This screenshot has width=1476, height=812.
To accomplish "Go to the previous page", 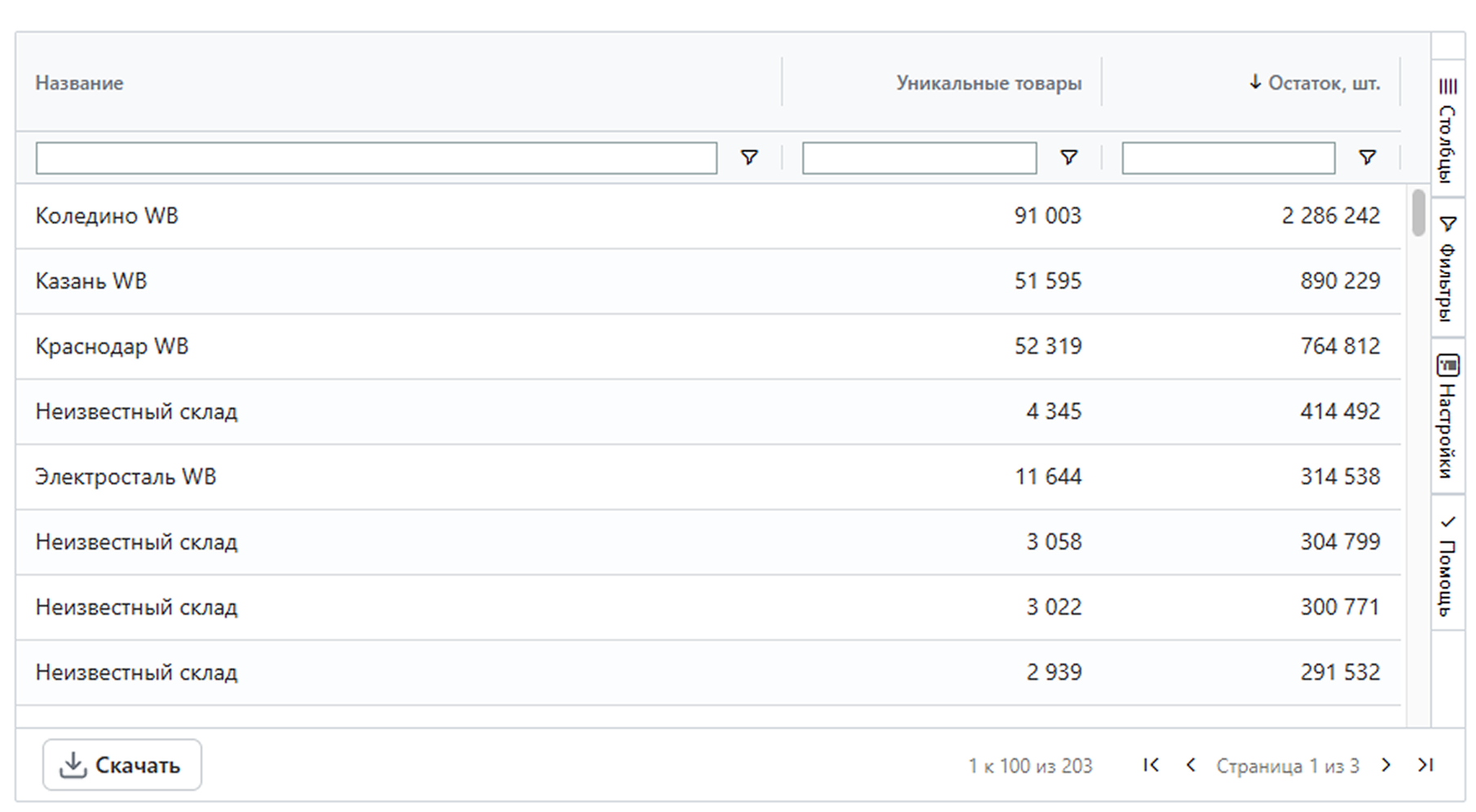I will (1191, 765).
